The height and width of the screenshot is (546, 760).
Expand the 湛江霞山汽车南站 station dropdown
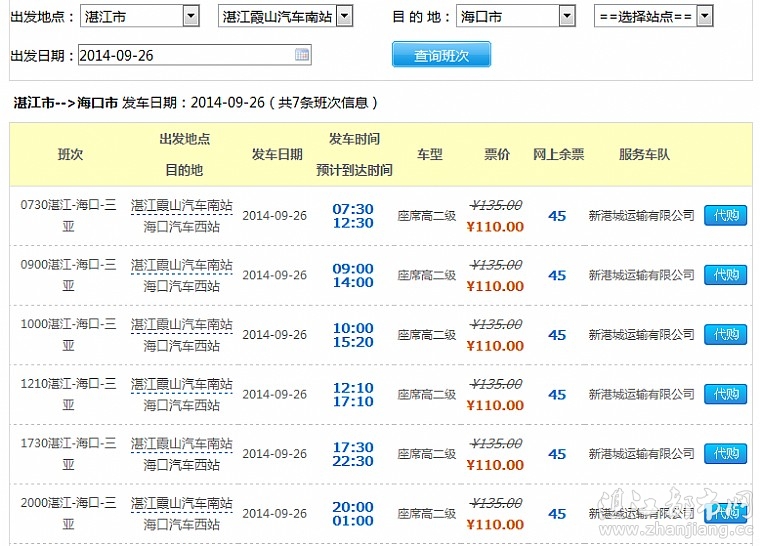[x=344, y=16]
